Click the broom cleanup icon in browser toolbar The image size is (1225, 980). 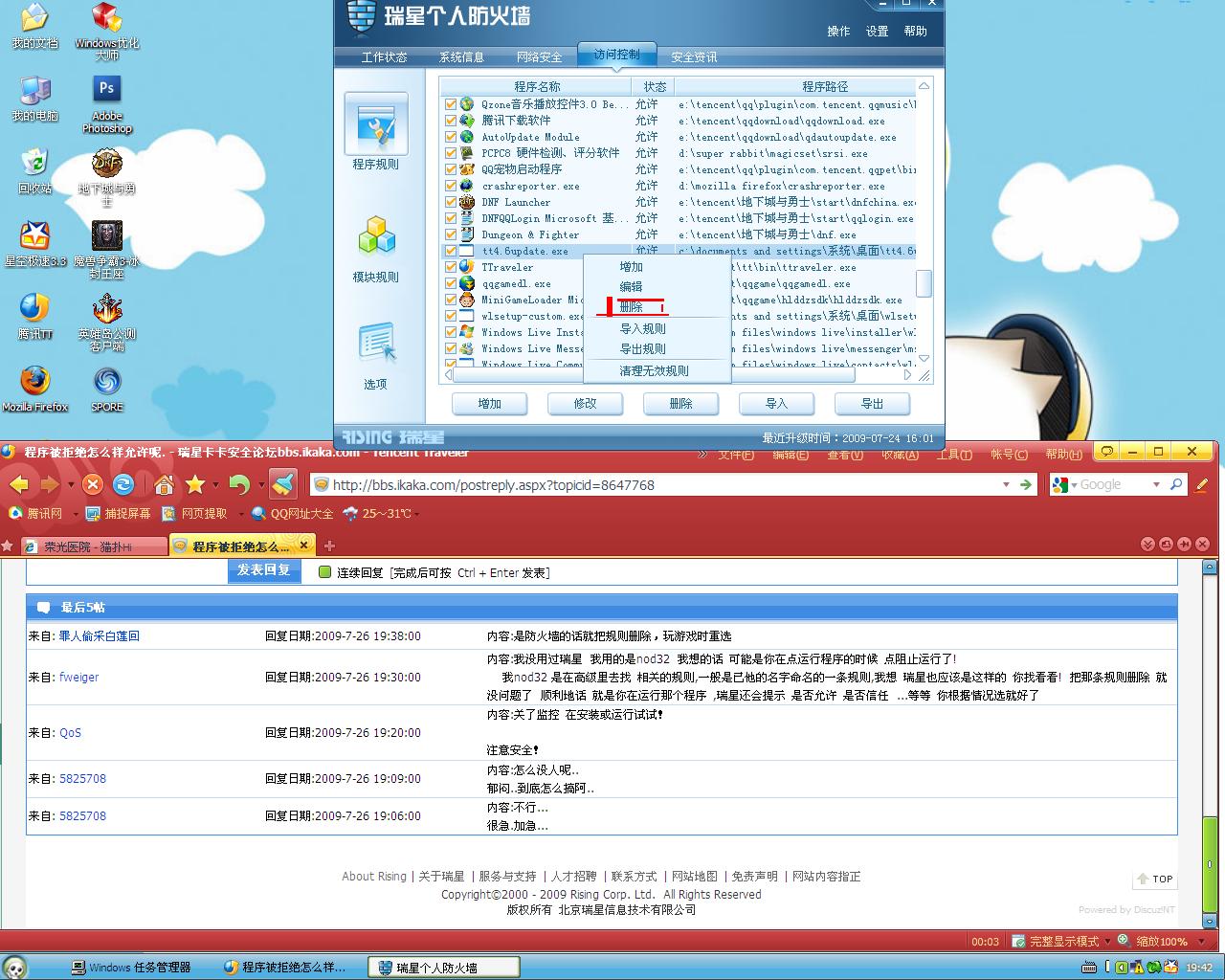pyautogui.click(x=282, y=484)
